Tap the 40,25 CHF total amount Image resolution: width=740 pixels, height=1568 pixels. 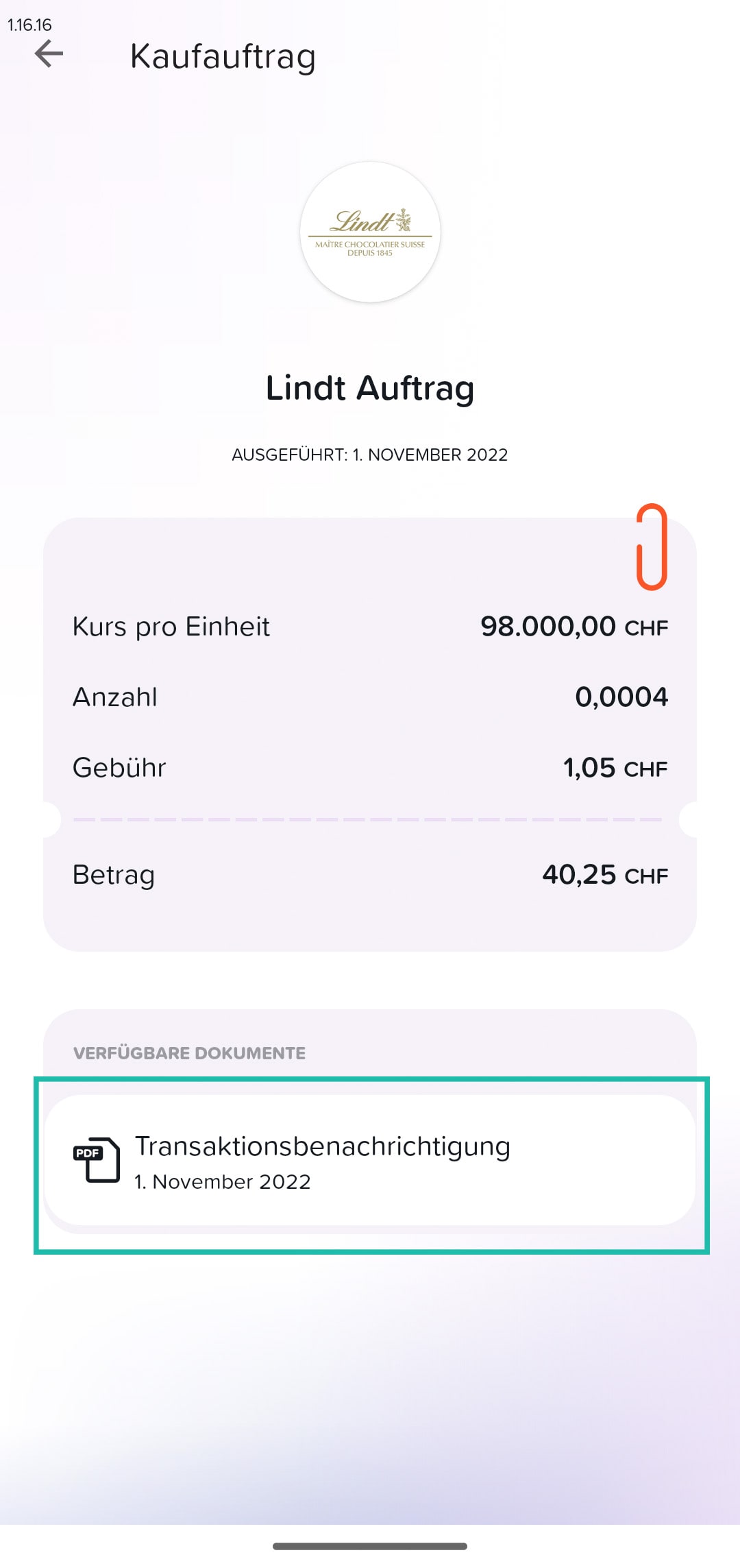click(605, 875)
